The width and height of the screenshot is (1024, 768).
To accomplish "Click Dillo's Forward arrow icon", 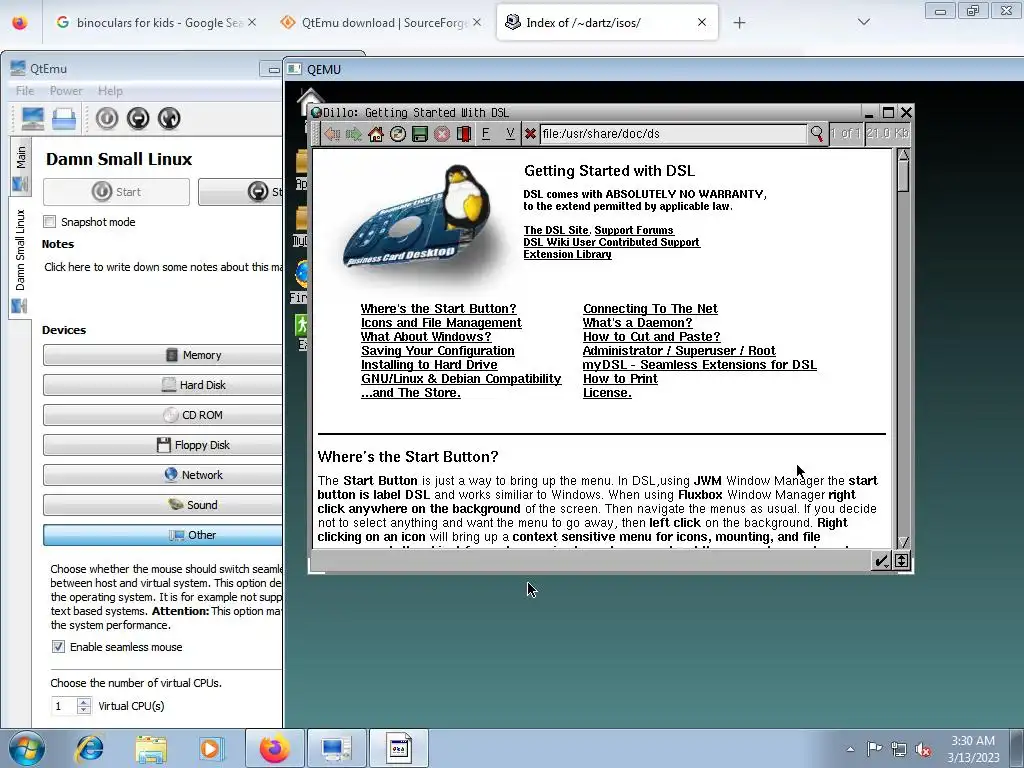I will pyautogui.click(x=354, y=134).
